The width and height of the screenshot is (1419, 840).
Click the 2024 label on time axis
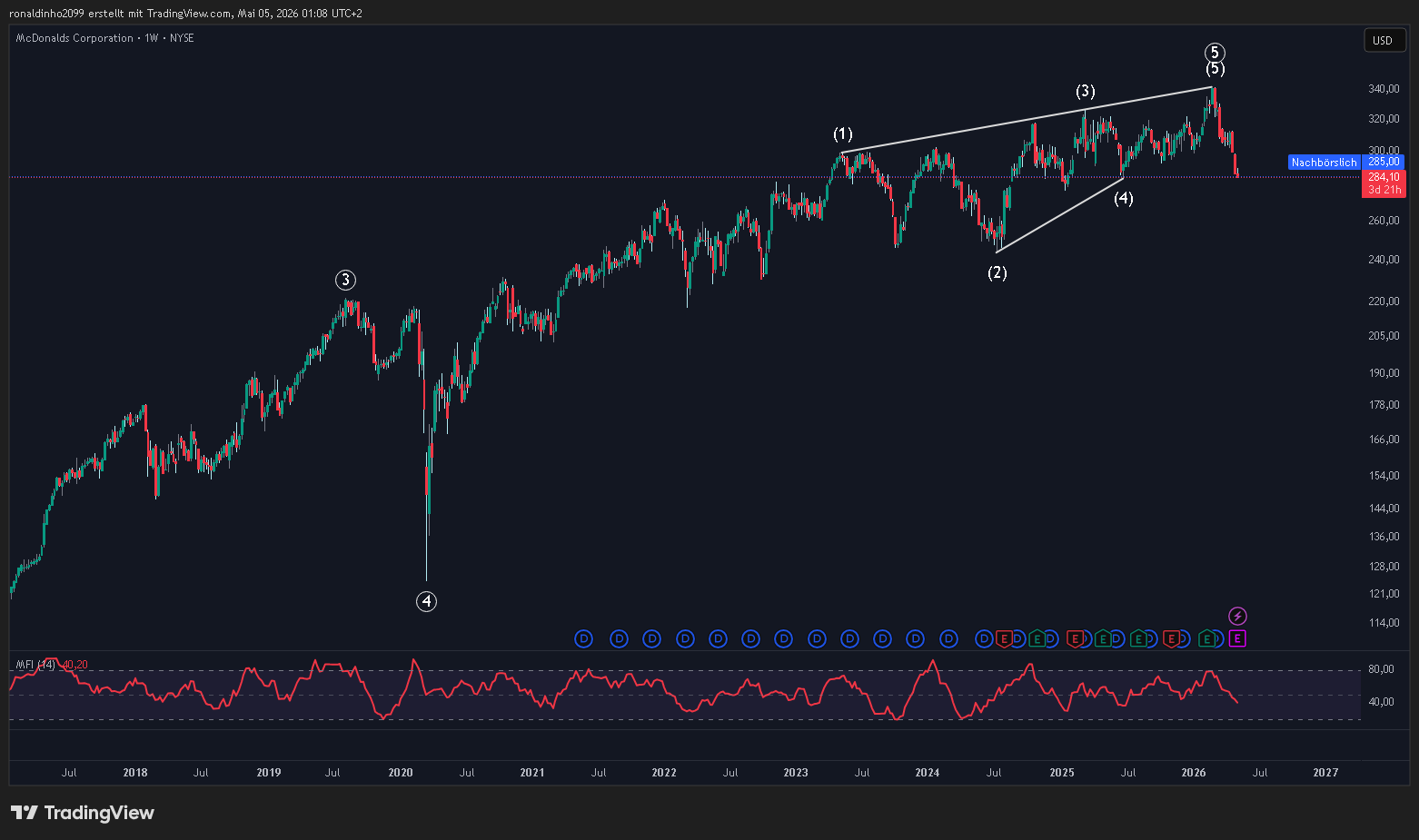[928, 773]
